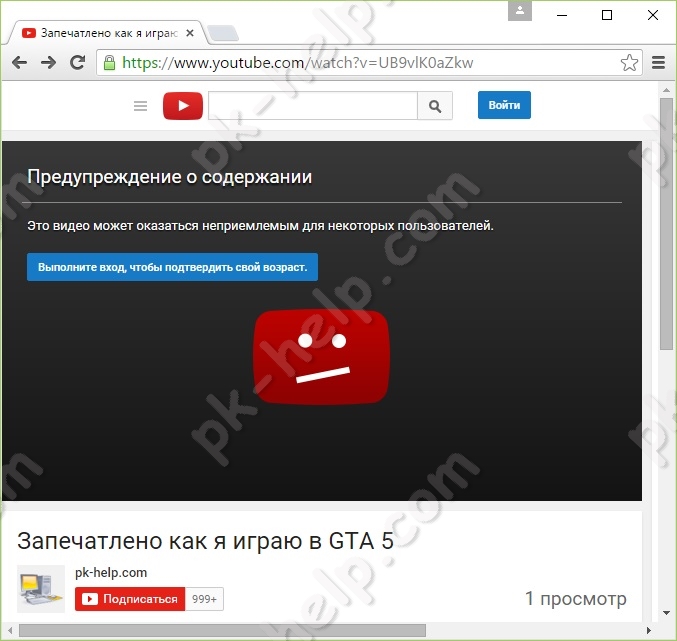Click the browser forward arrow
The height and width of the screenshot is (641, 677).
[x=48, y=63]
